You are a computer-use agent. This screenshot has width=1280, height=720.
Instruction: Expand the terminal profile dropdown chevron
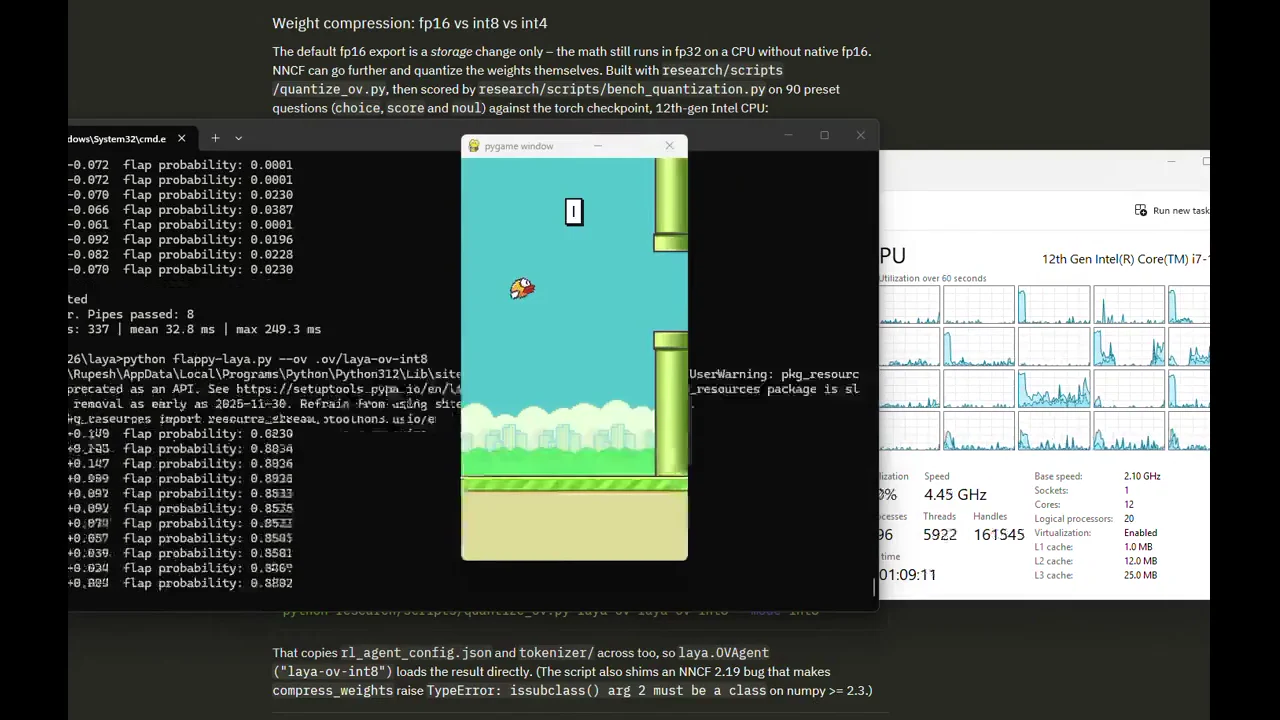[238, 138]
